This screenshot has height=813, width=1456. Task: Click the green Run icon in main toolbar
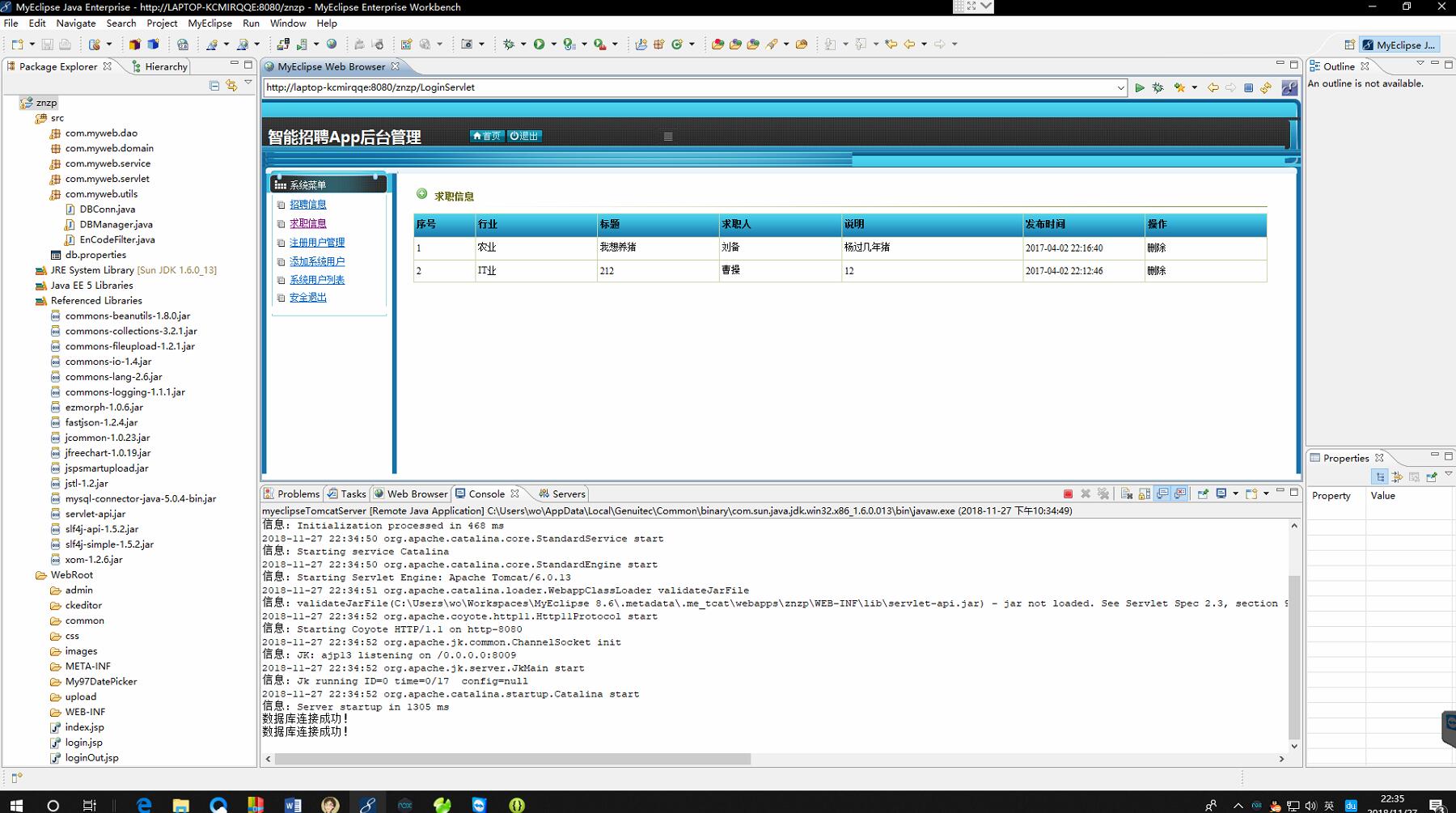(x=539, y=44)
